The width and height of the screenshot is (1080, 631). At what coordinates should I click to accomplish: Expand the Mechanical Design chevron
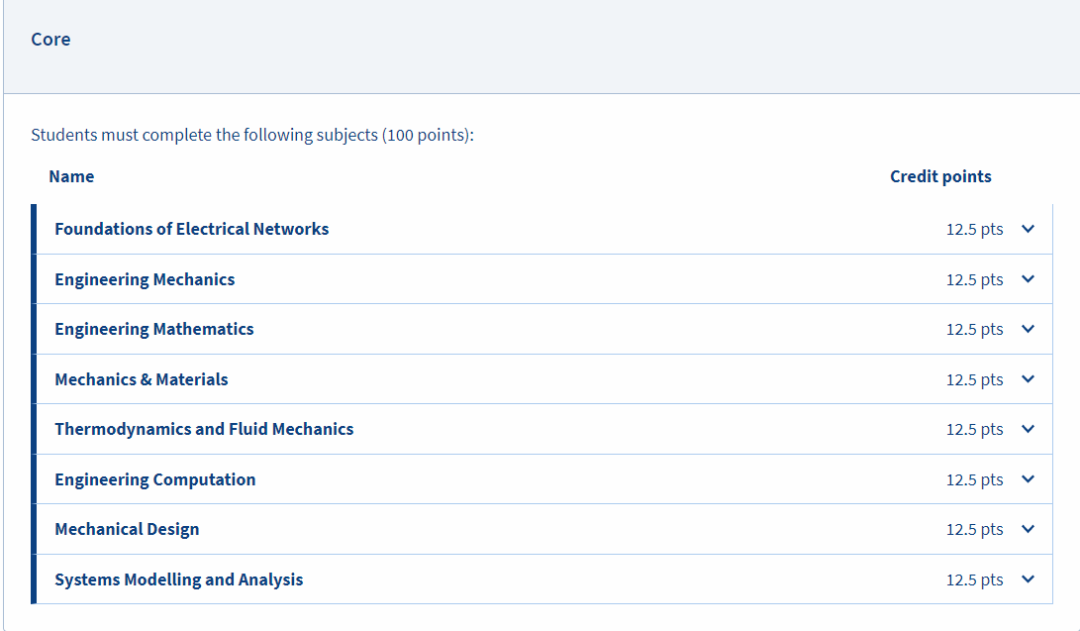(1028, 529)
